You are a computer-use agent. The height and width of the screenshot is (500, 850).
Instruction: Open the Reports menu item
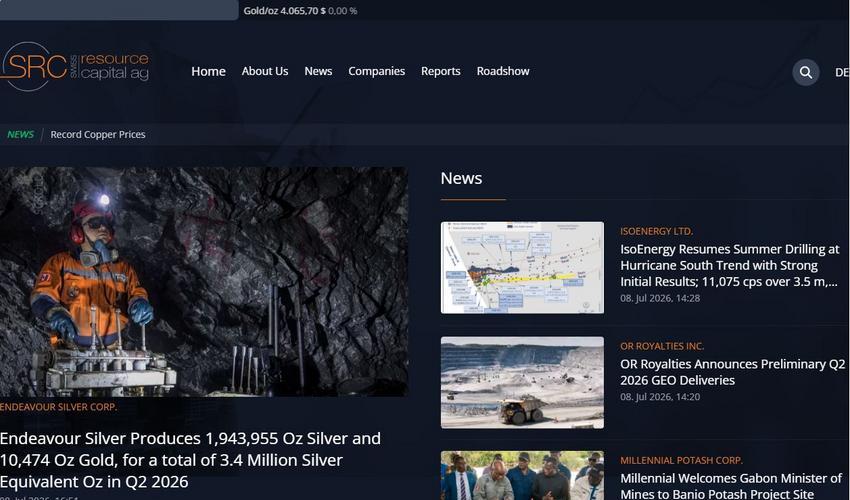click(x=441, y=71)
